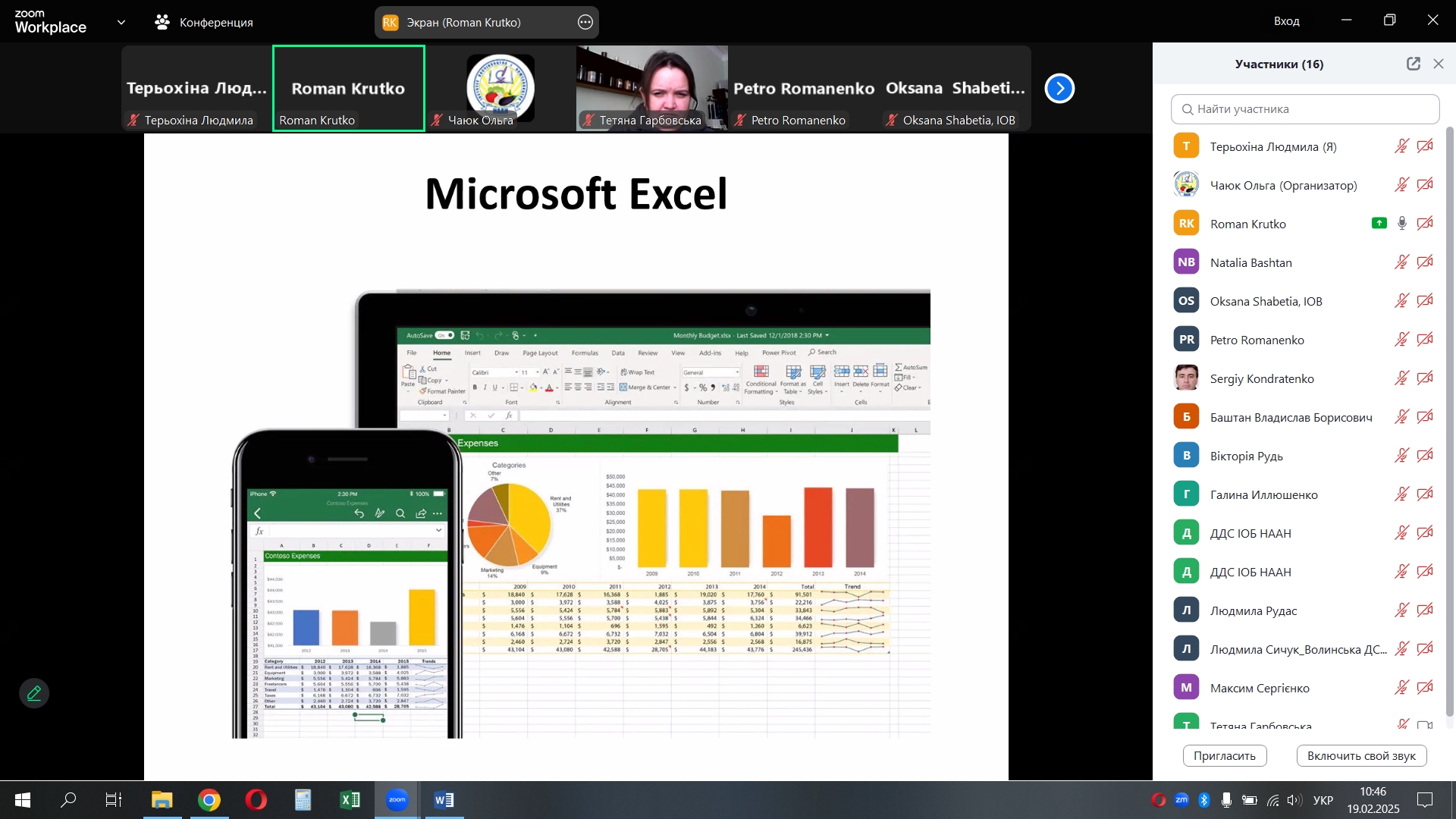This screenshot has width=1456, height=819.
Task: Open File Explorer from taskbar
Action: tap(162, 800)
